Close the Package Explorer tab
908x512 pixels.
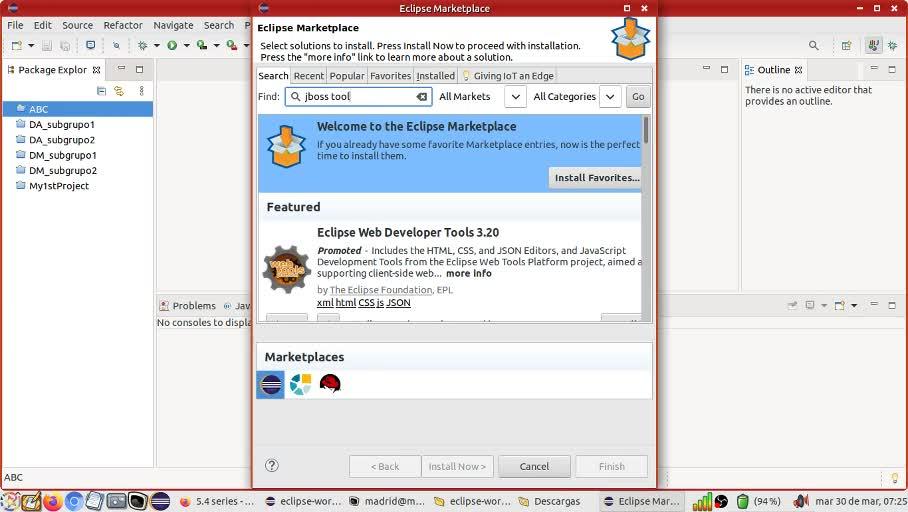pos(97,70)
